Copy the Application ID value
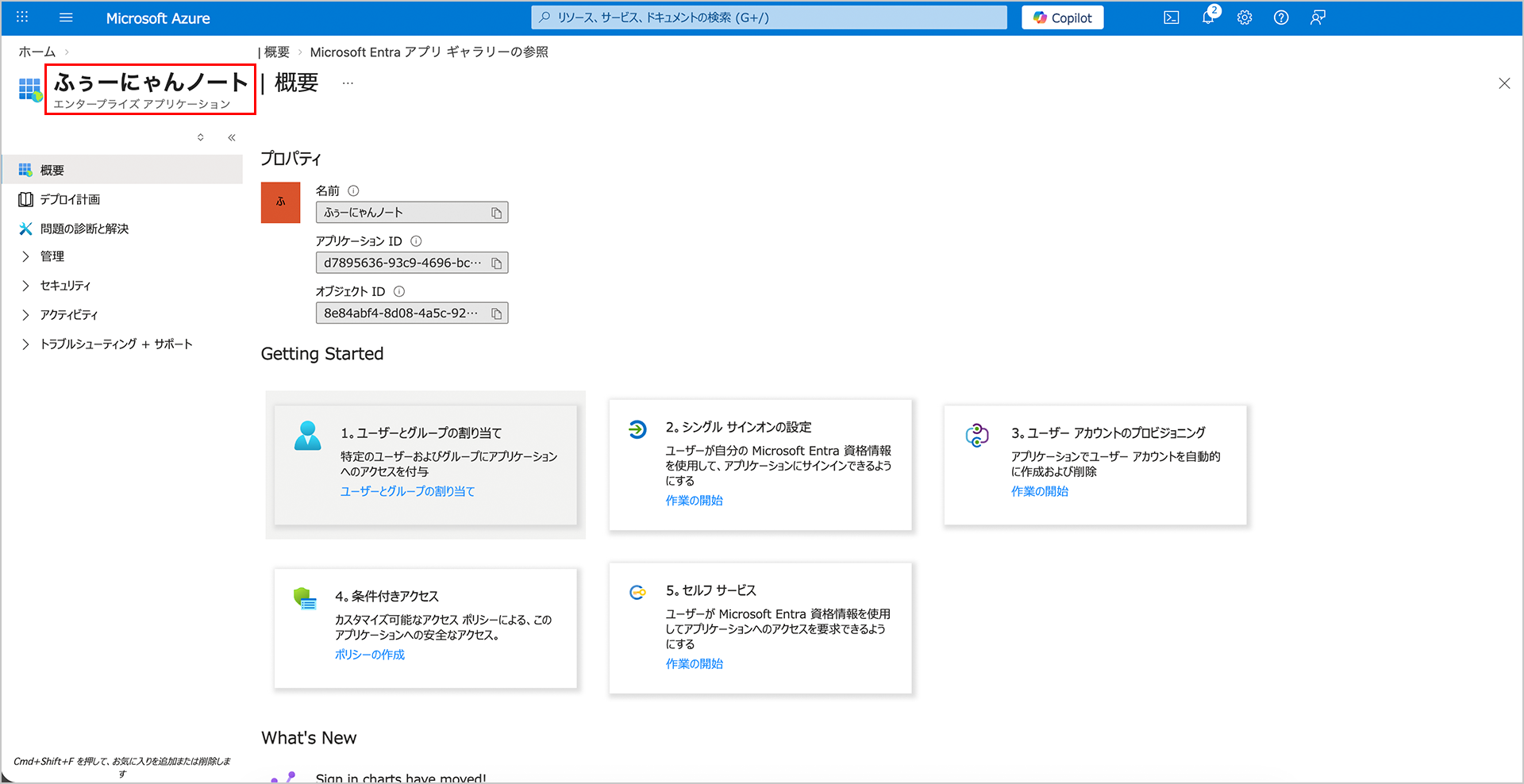The width and height of the screenshot is (1524, 784). (496, 263)
